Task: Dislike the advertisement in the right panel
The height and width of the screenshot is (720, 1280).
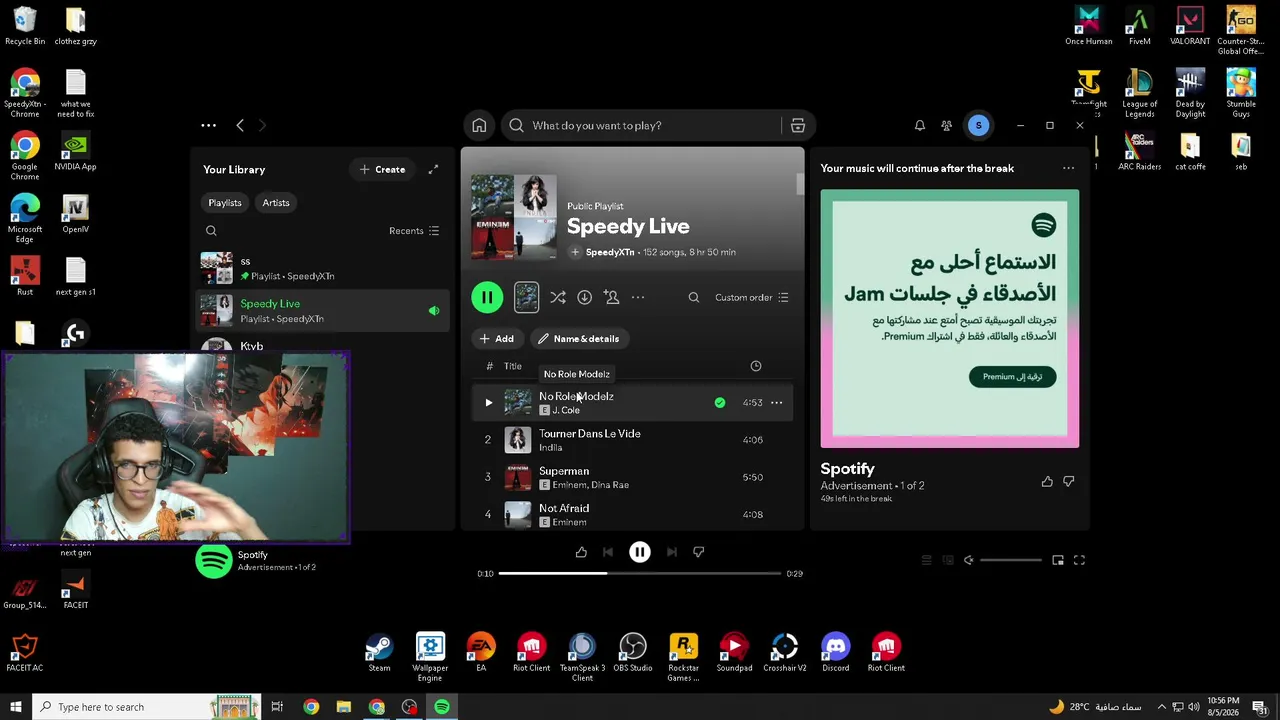Action: pyautogui.click(x=1069, y=482)
